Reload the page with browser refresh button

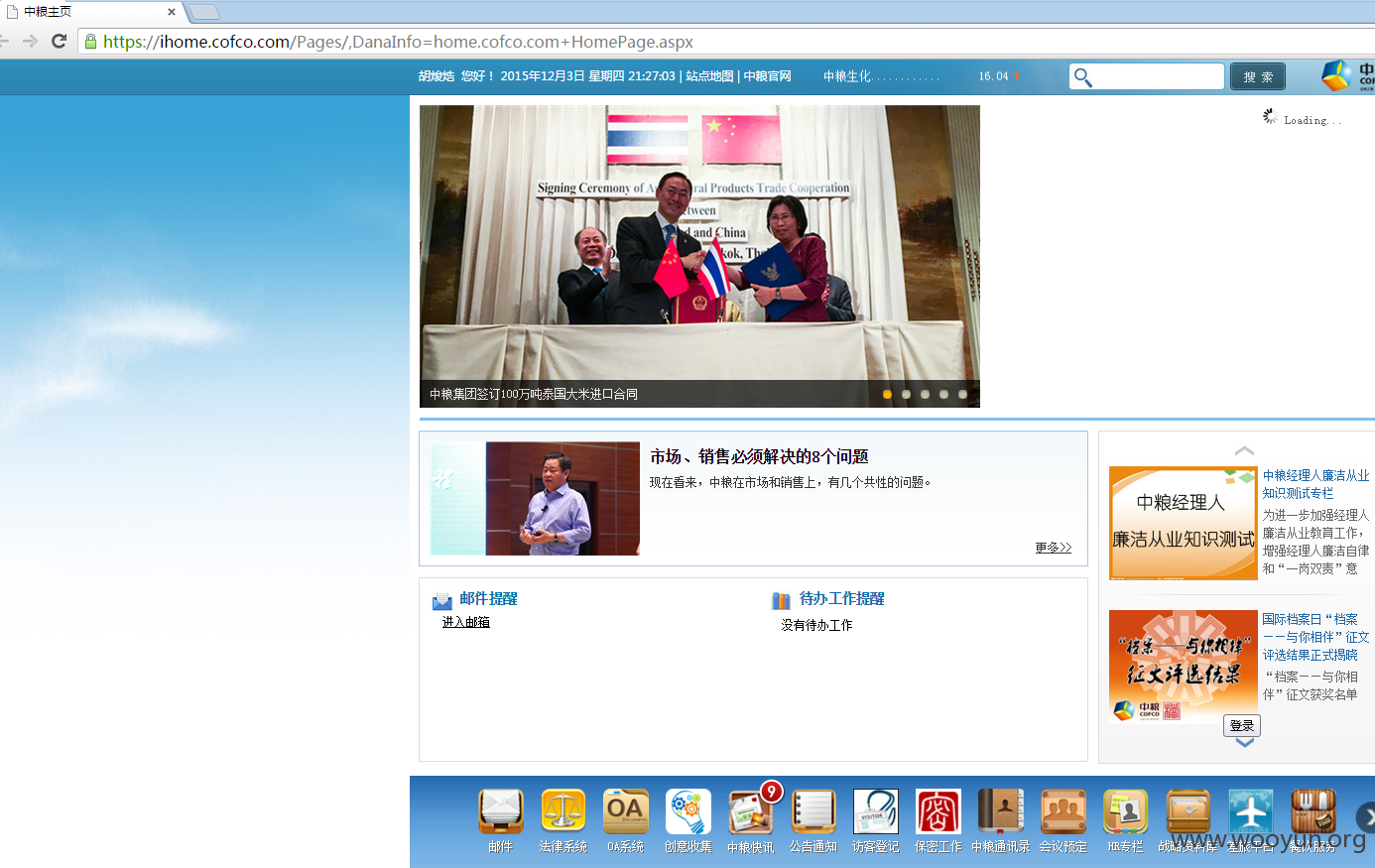click(x=59, y=41)
